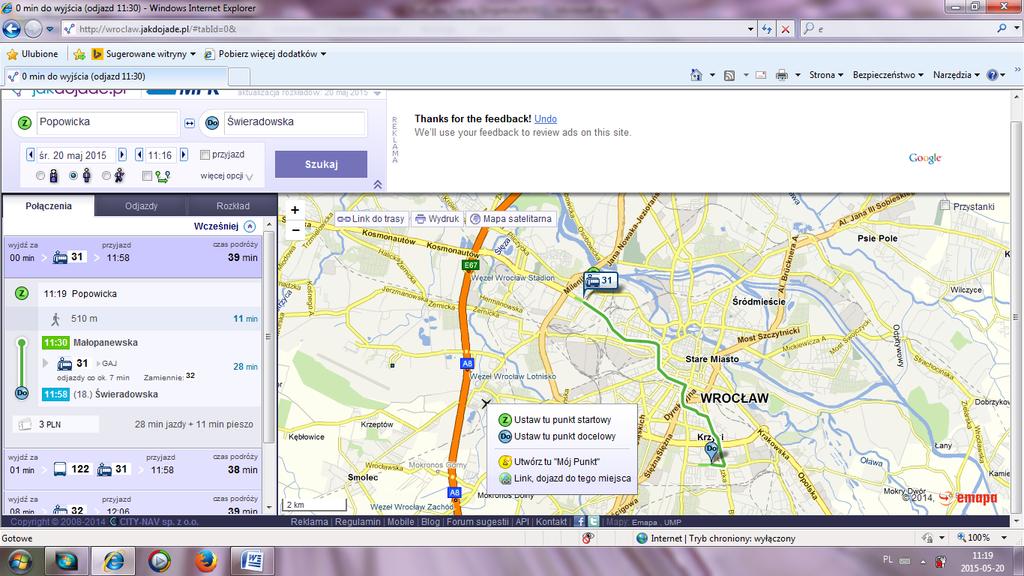Image resolution: width=1024 pixels, height=576 pixels.
Task: Click Do destination pin on map
Action: point(711,449)
